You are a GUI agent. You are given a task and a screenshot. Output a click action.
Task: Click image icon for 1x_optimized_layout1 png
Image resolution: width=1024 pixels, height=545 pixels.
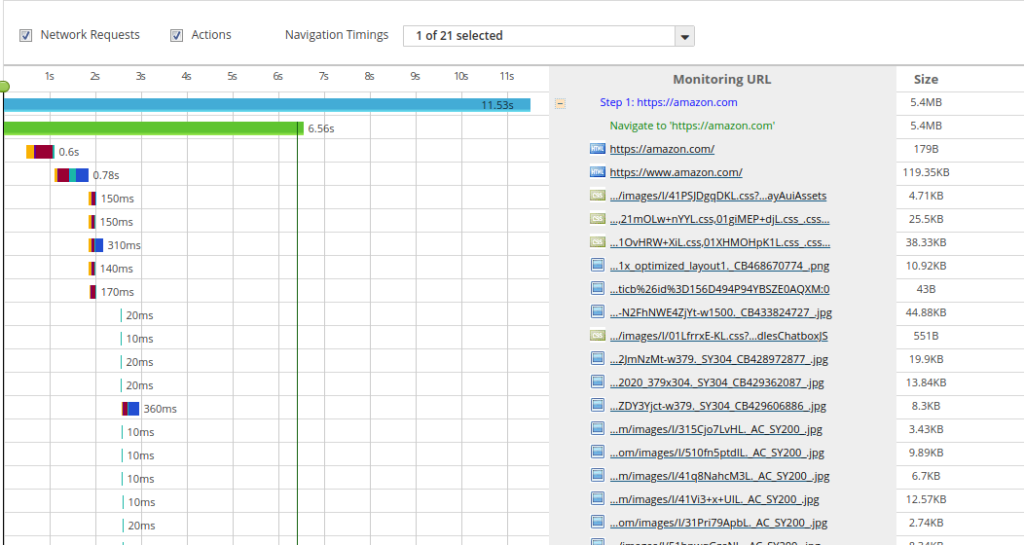[x=598, y=265]
